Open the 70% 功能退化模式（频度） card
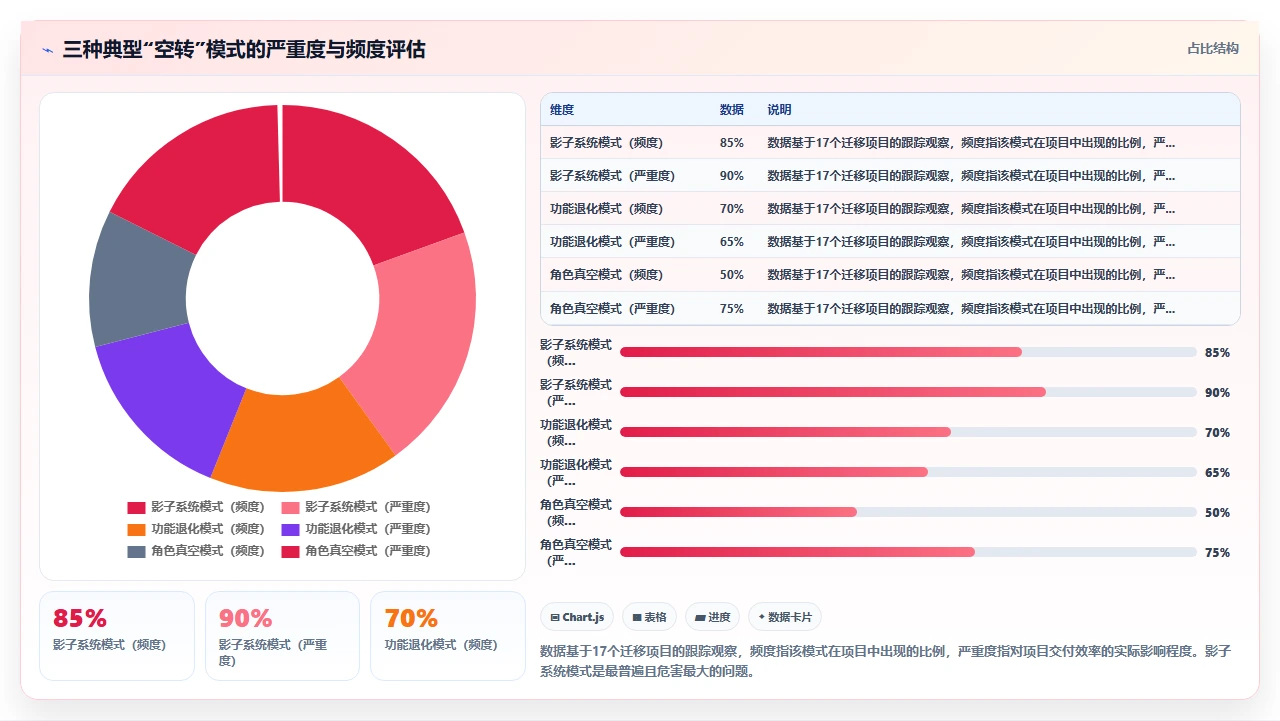1280x721 pixels. (448, 636)
